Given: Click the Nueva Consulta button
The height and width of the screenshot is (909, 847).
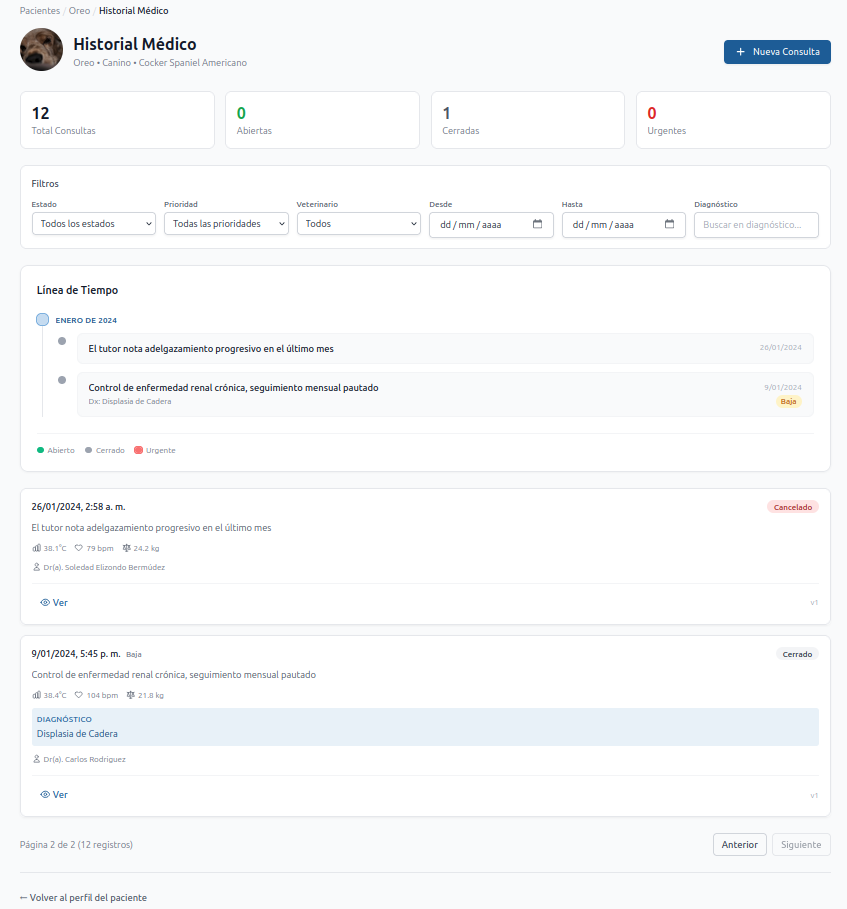Looking at the screenshot, I should [x=777, y=52].
